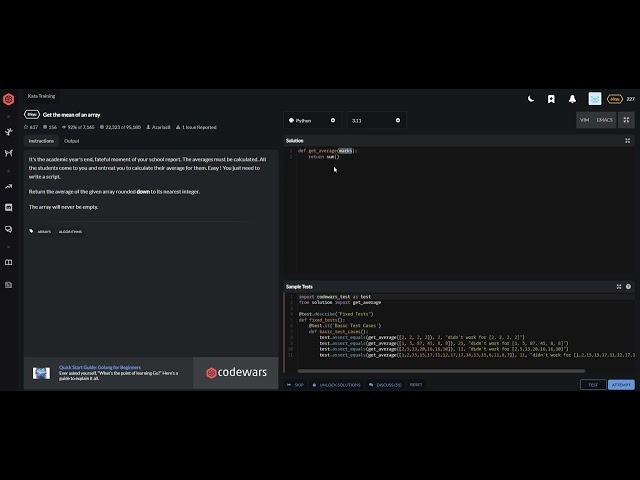Open the DISCUSS (51) button
Screen dimensions: 640x480
pos(385,385)
